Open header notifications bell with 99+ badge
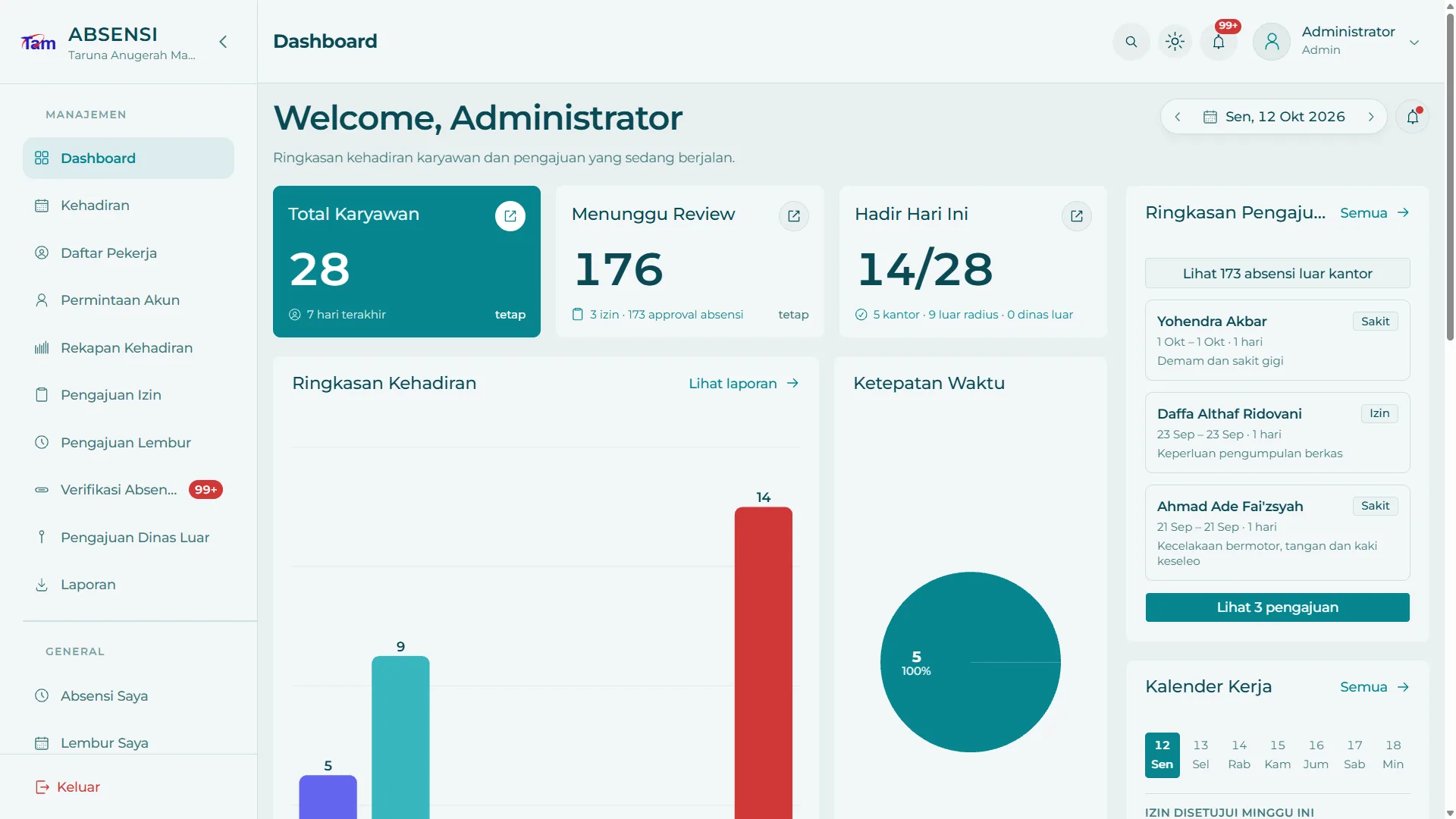The height and width of the screenshot is (819, 1456). pyautogui.click(x=1219, y=42)
